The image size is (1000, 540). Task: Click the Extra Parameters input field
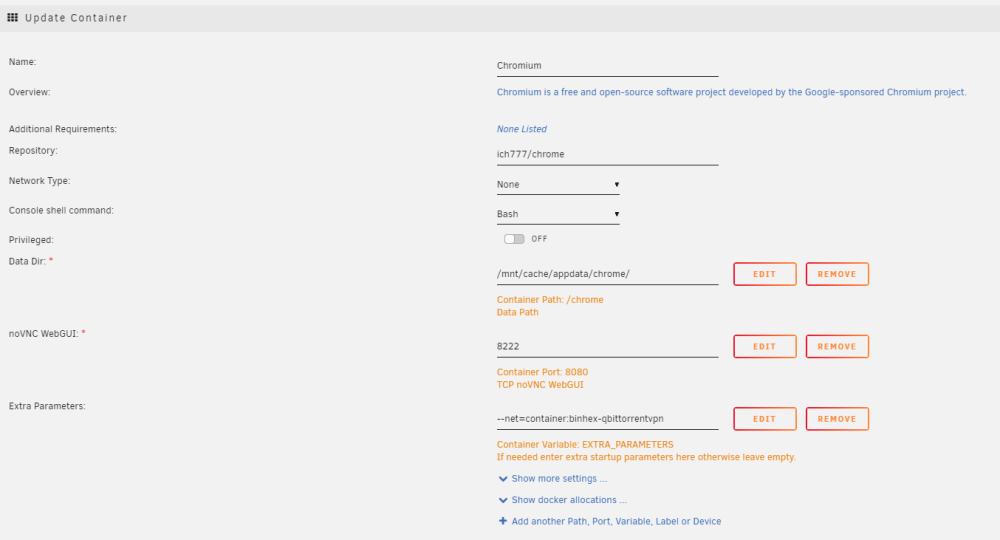coord(607,419)
